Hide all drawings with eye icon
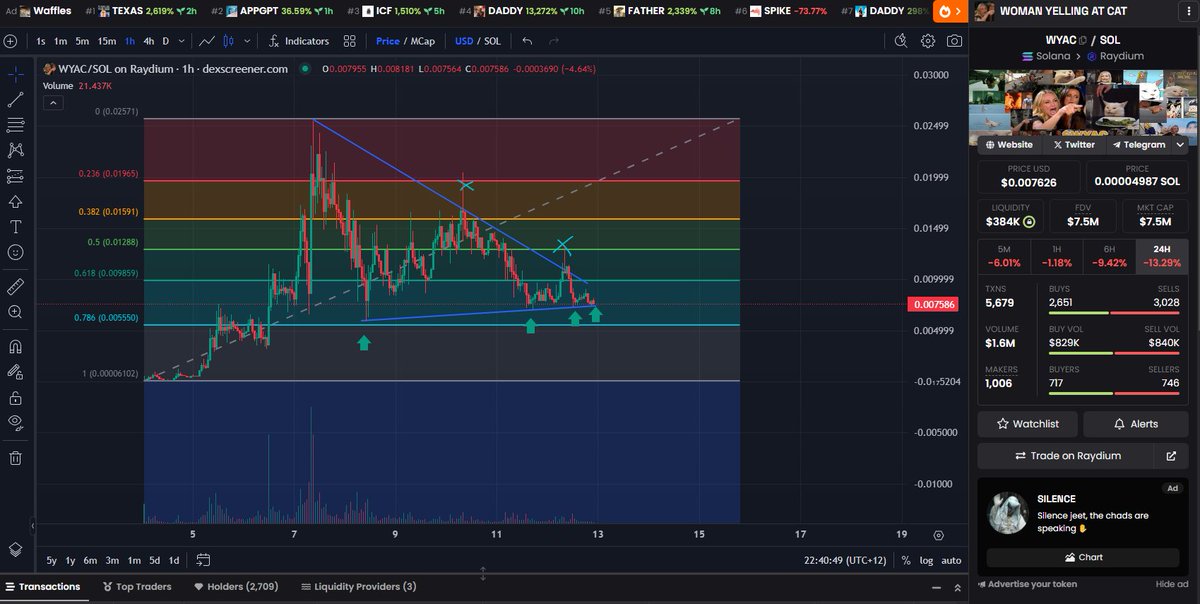 click(x=16, y=422)
